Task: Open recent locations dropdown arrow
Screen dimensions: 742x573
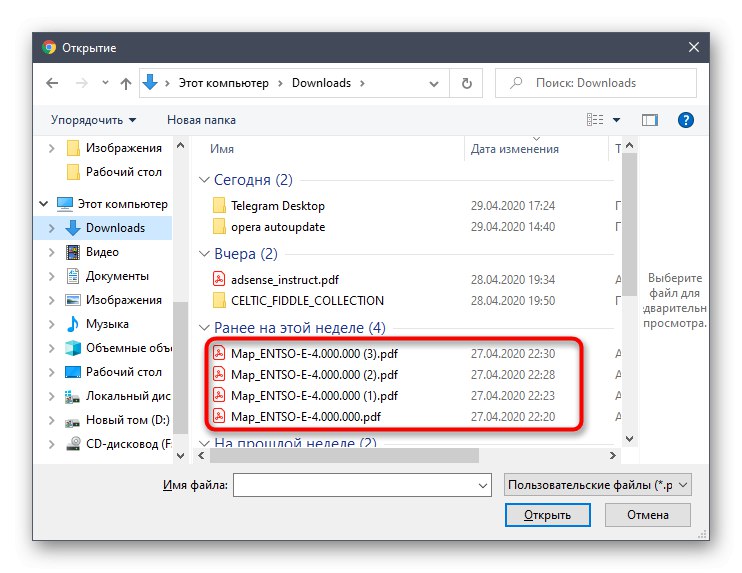Action: [x=105, y=83]
